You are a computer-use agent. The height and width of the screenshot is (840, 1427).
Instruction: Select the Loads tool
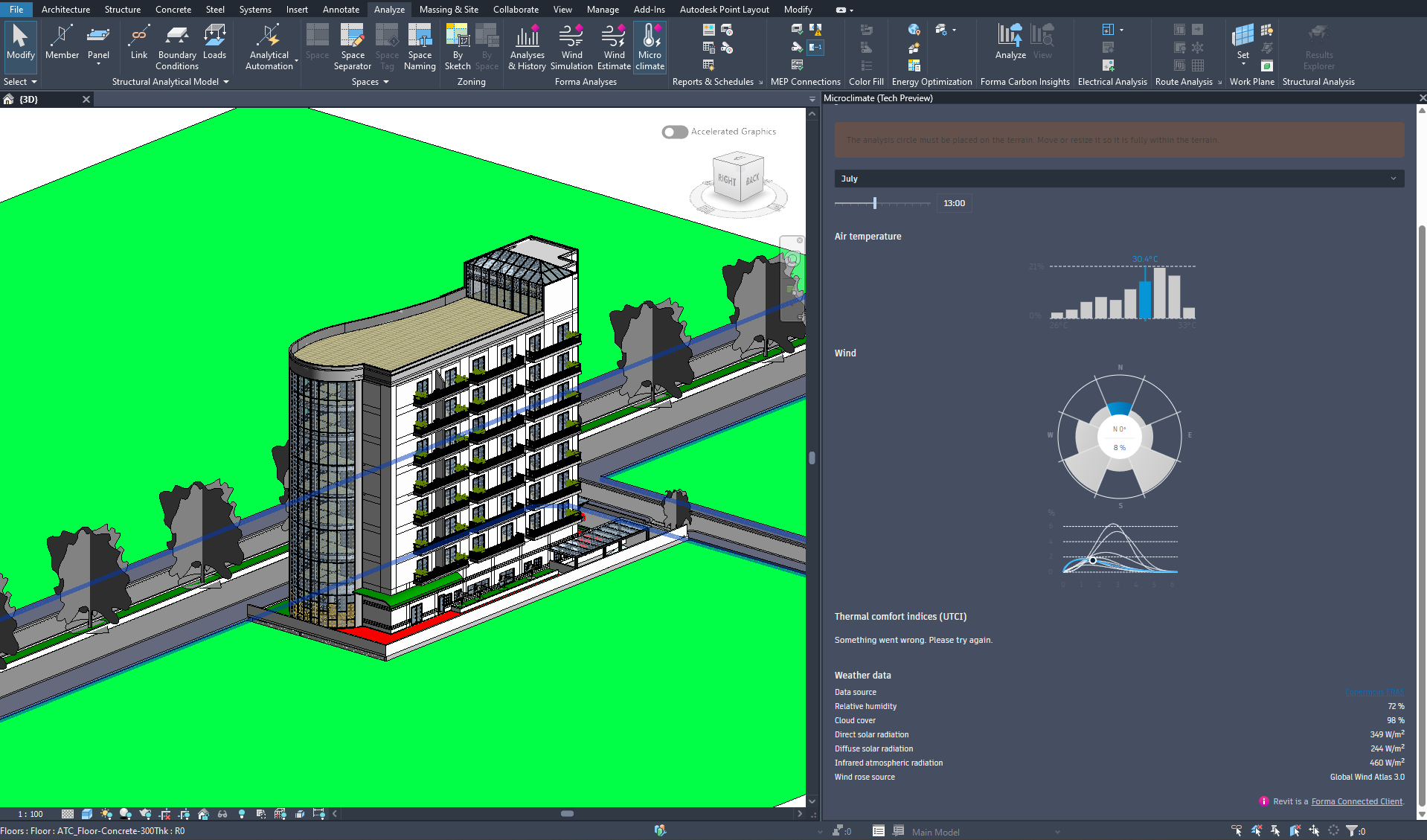[x=214, y=42]
